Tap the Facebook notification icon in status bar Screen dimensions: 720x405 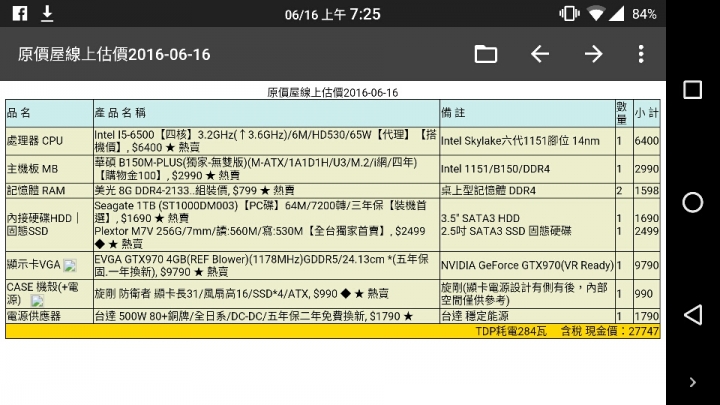click(20, 14)
